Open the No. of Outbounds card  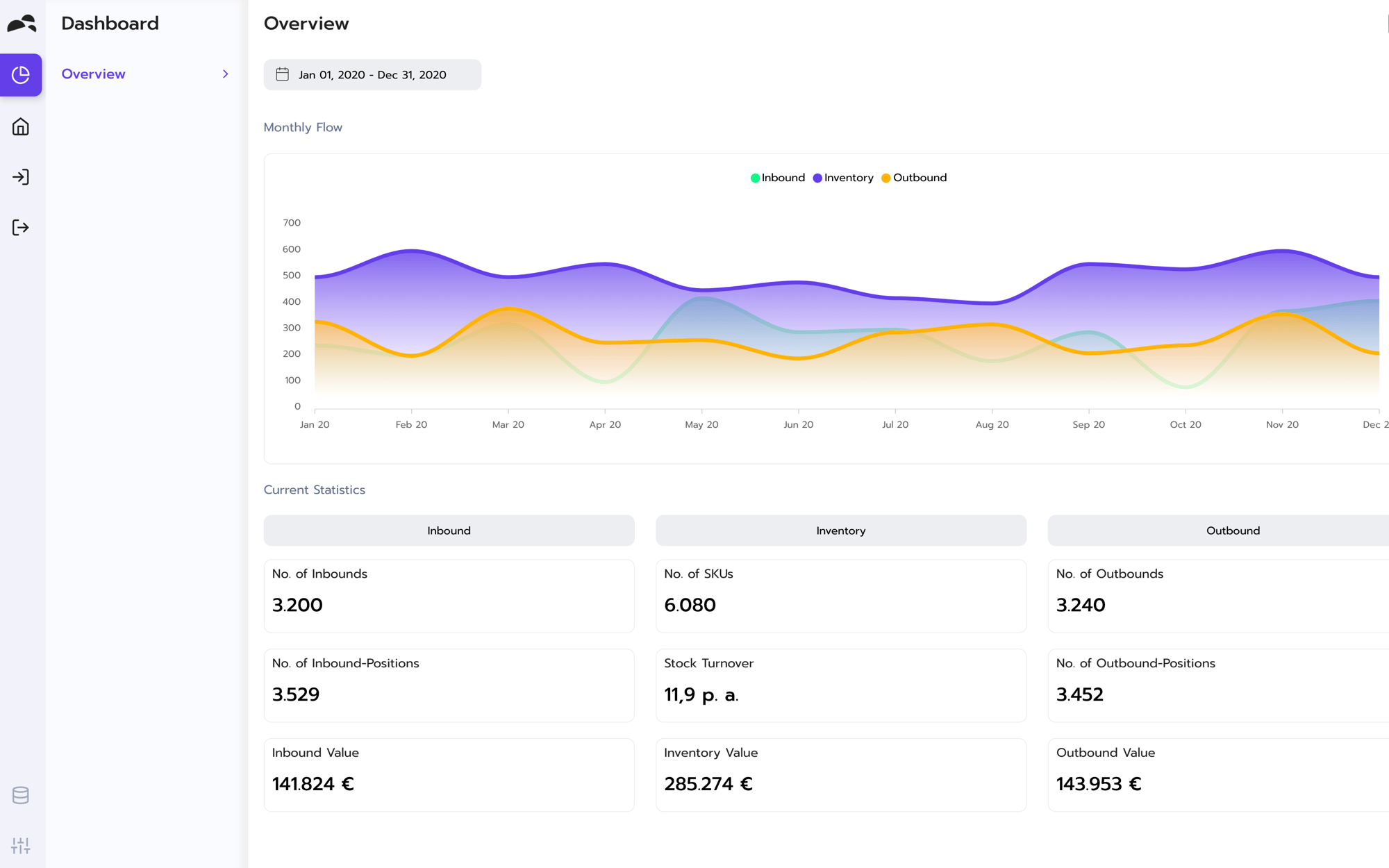(1219, 596)
